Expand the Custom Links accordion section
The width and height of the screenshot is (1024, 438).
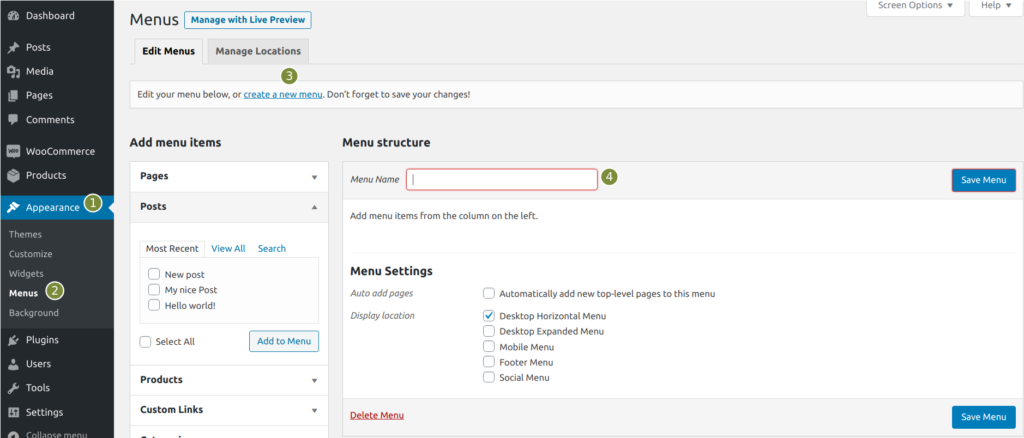(229, 410)
